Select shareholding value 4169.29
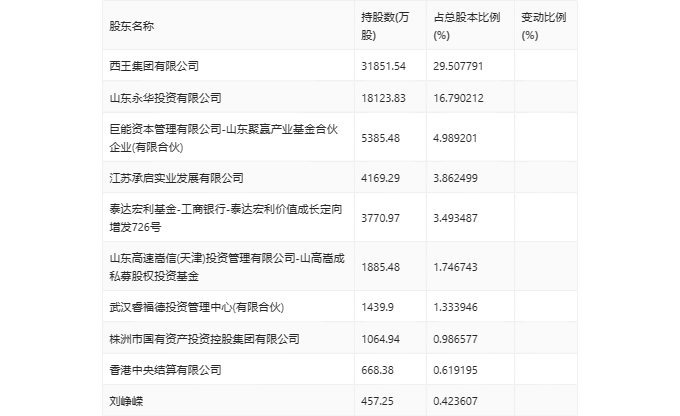This screenshot has height=416, width=680. coord(380,178)
